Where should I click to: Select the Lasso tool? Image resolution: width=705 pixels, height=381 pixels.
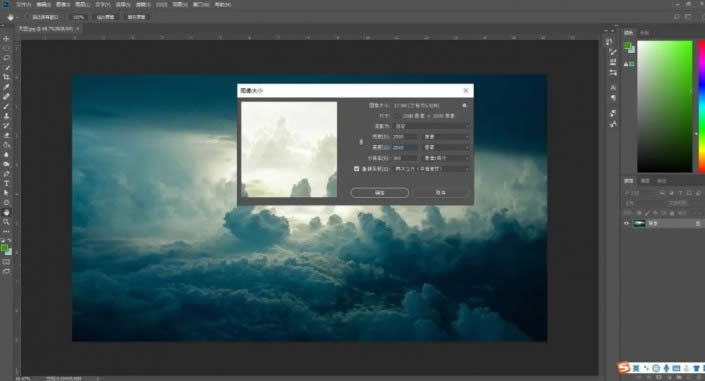point(6,58)
